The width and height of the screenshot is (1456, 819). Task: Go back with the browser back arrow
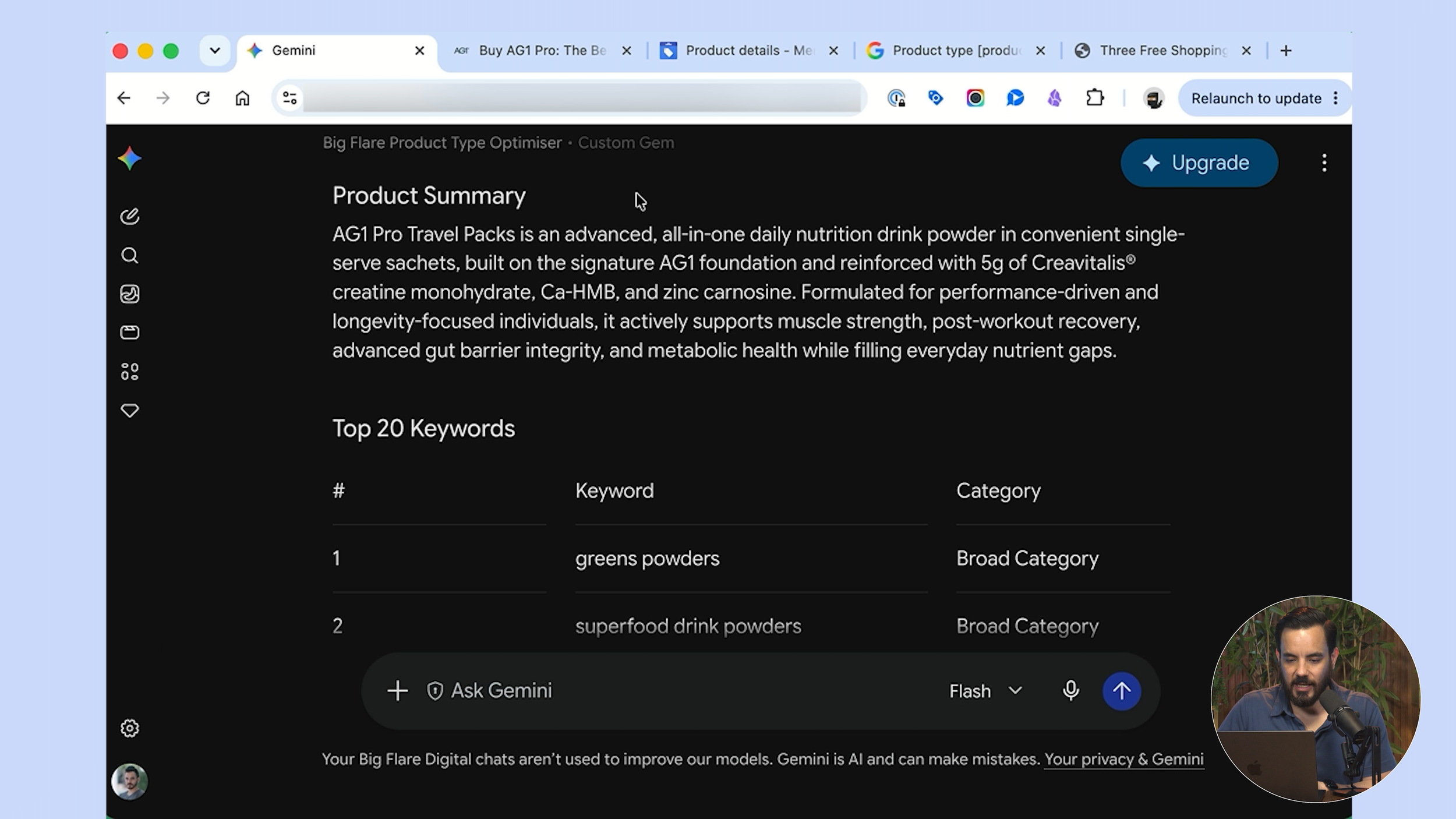point(123,98)
